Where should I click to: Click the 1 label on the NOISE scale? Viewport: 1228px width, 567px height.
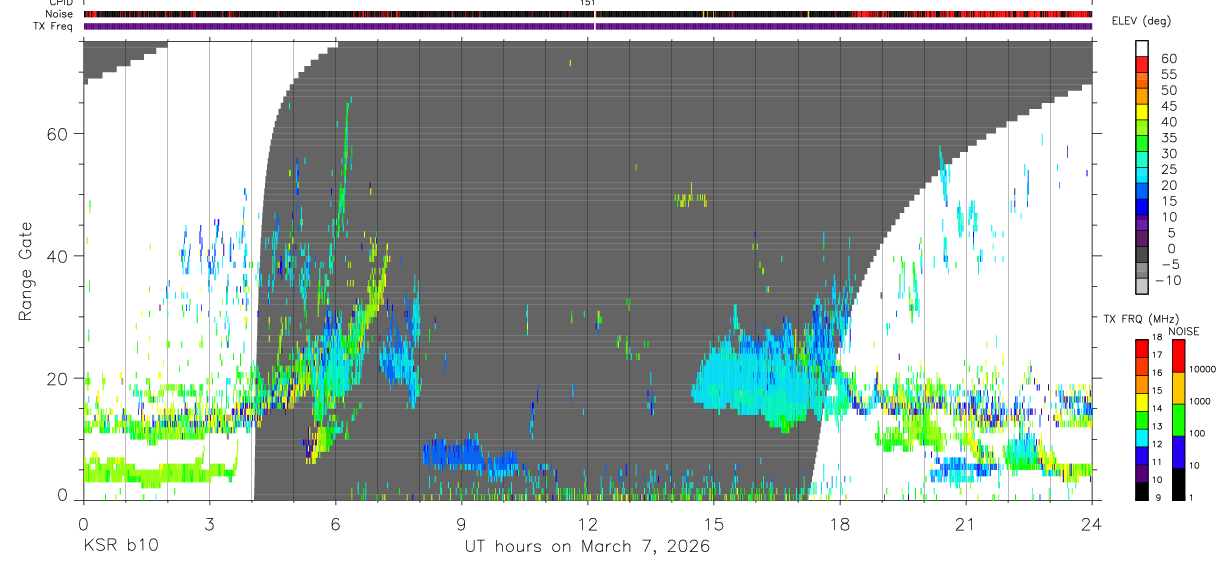[x=1191, y=498]
